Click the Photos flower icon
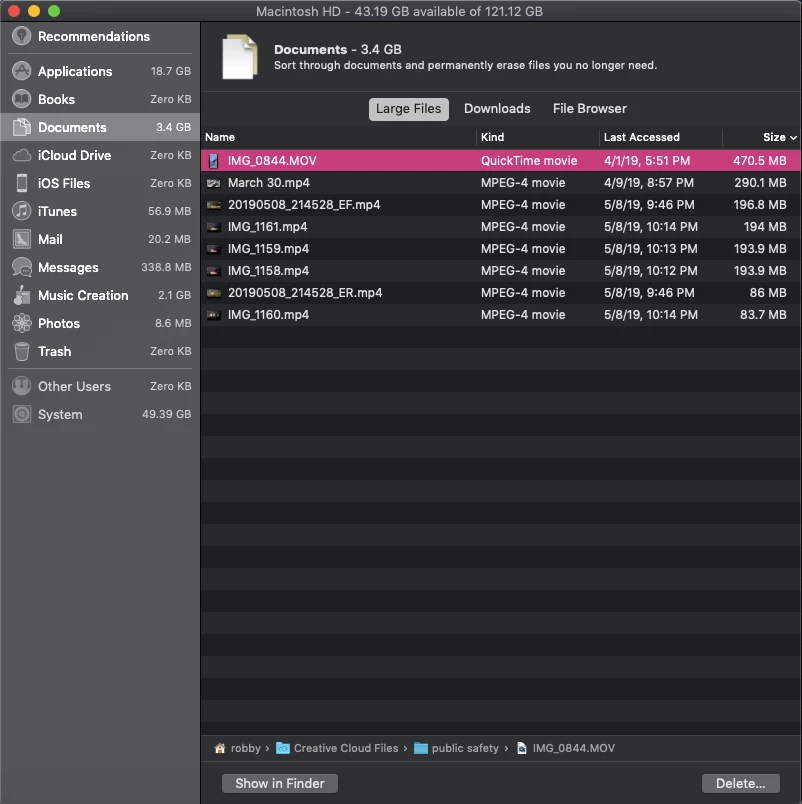Image resolution: width=802 pixels, height=804 pixels. point(22,323)
